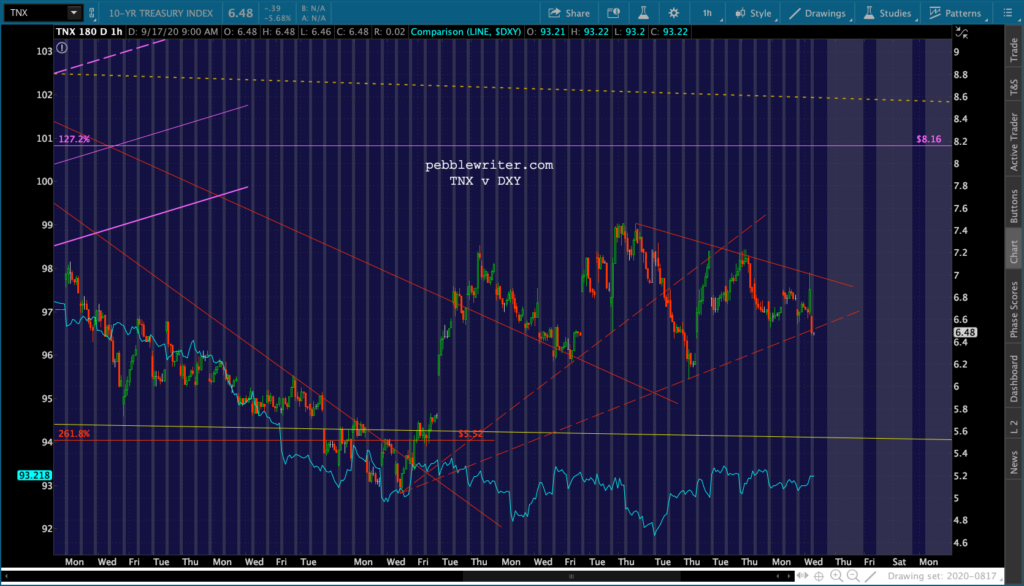Click the drawing tools toggle icon below toolbar
The image size is (1024, 586).
coord(961,33)
